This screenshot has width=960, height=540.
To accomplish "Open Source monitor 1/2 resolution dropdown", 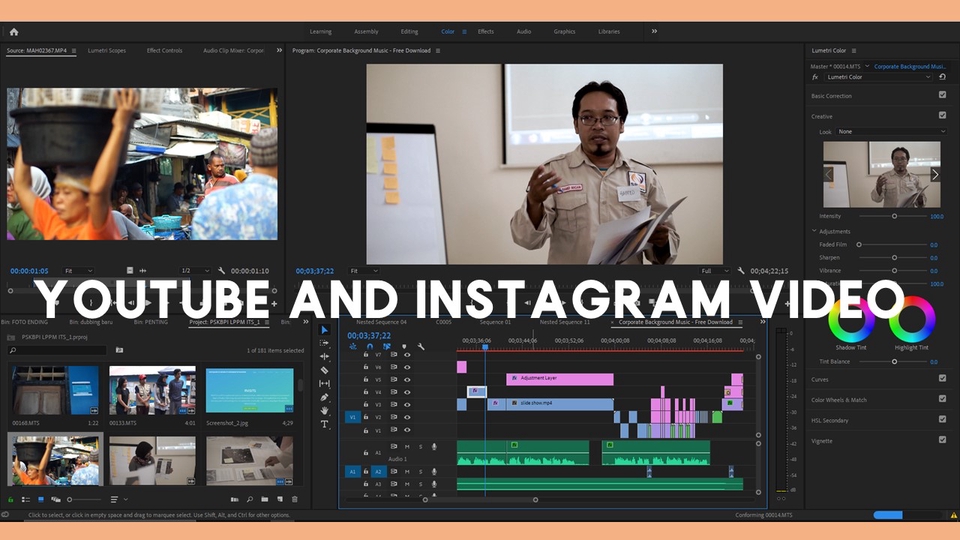I will pyautogui.click(x=195, y=271).
